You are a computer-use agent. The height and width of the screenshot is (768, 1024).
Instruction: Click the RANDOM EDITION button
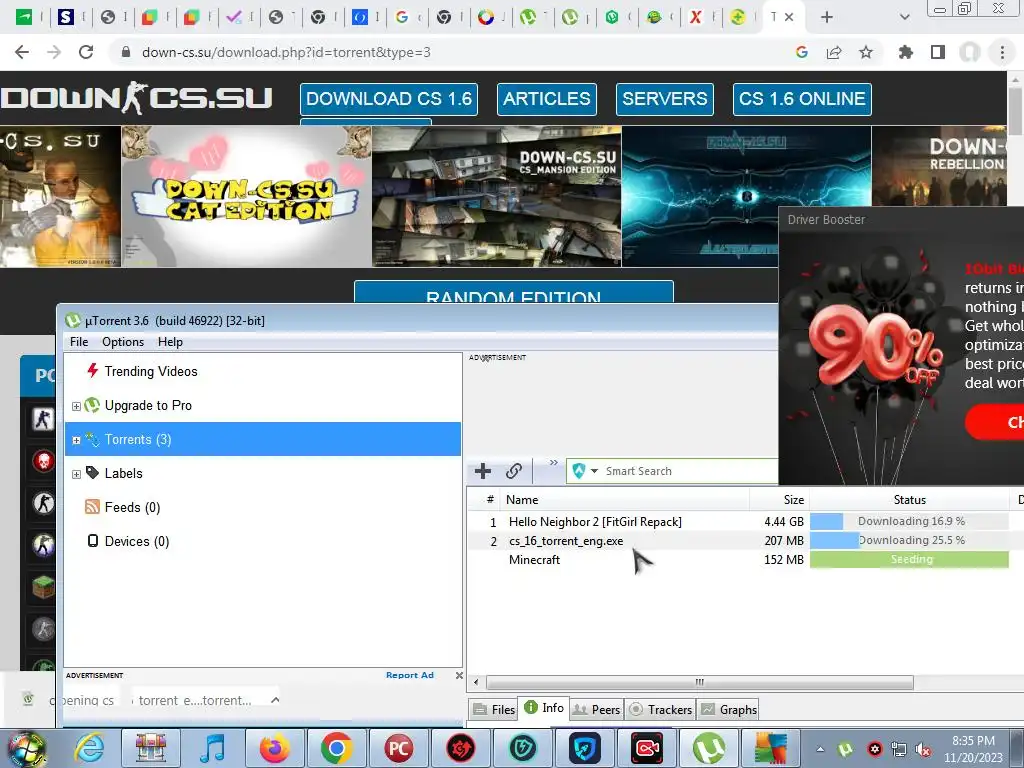(513, 292)
